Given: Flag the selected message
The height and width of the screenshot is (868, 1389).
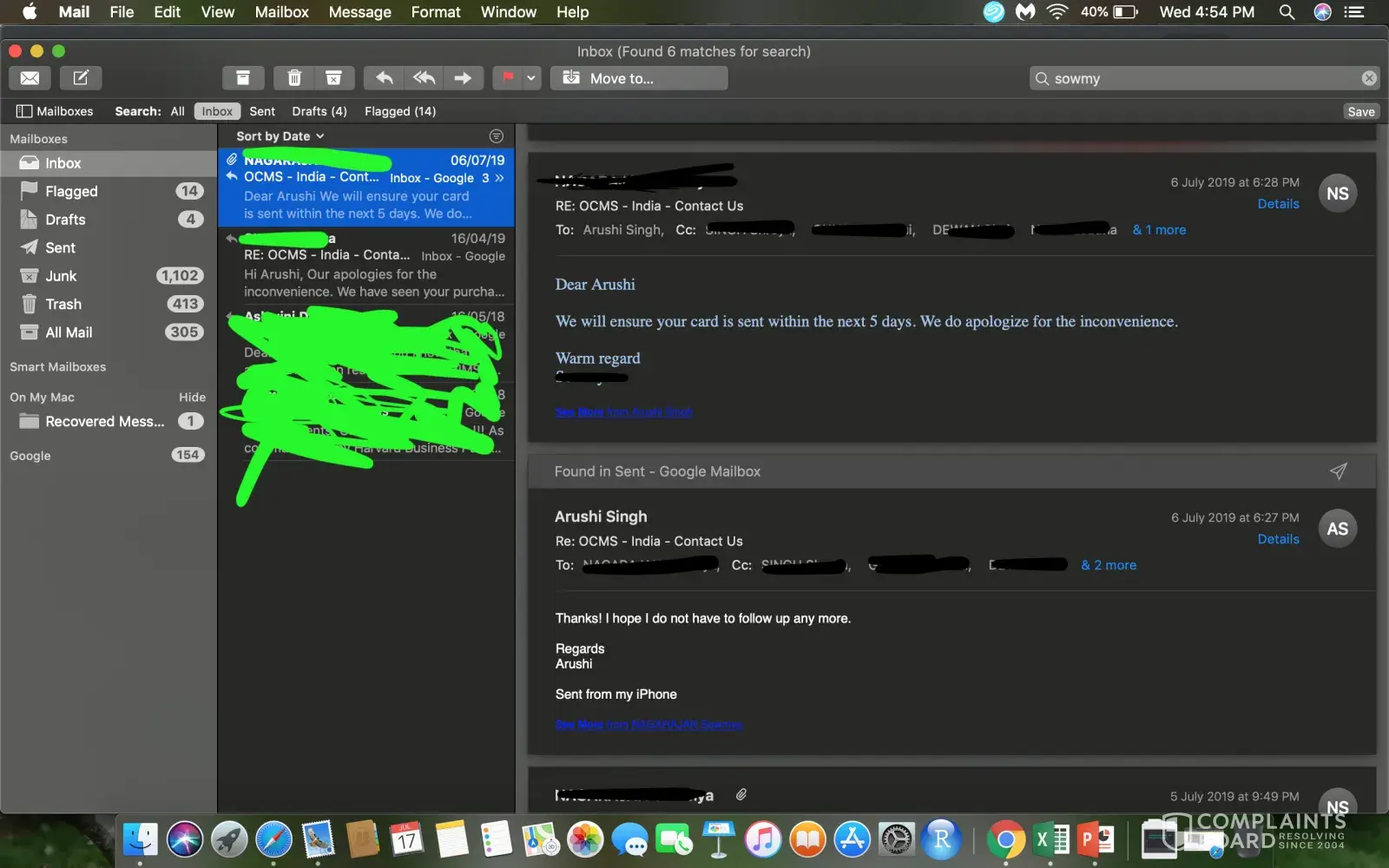Looking at the screenshot, I should pyautogui.click(x=508, y=78).
